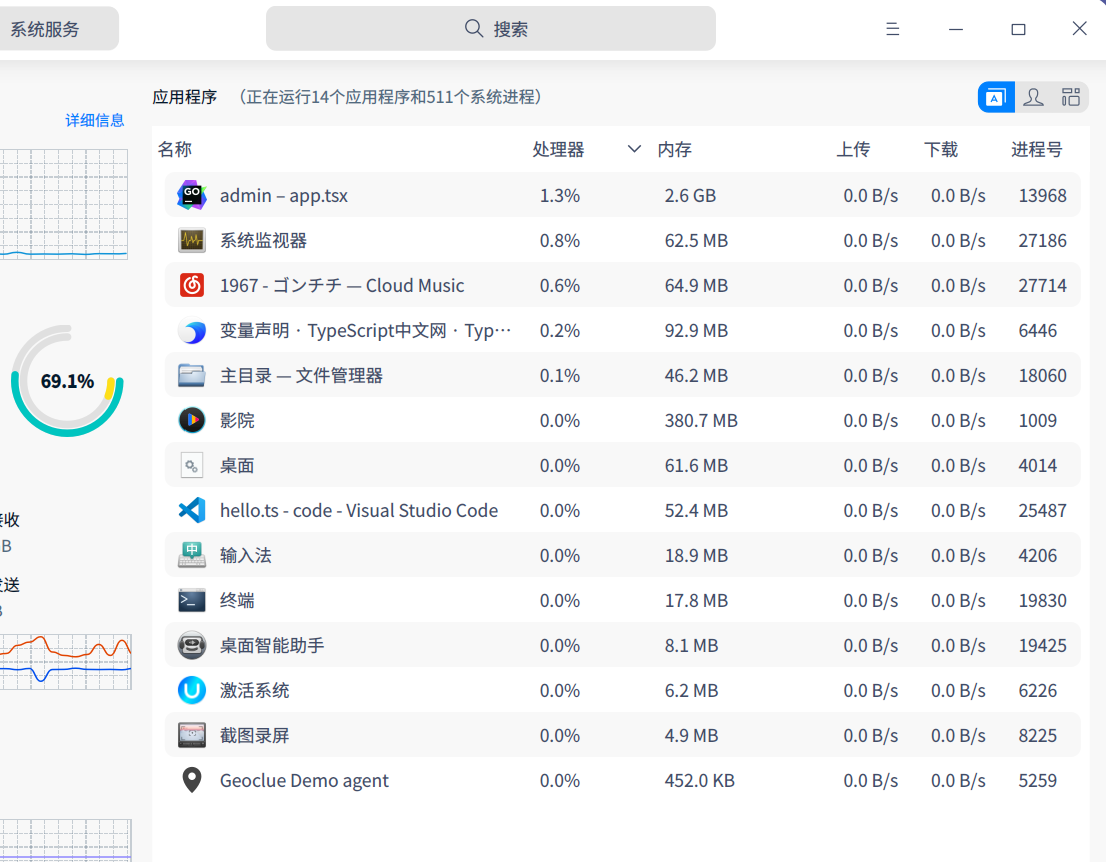Open the hamburger menu
The width and height of the screenshot is (1106, 862).
[892, 28]
